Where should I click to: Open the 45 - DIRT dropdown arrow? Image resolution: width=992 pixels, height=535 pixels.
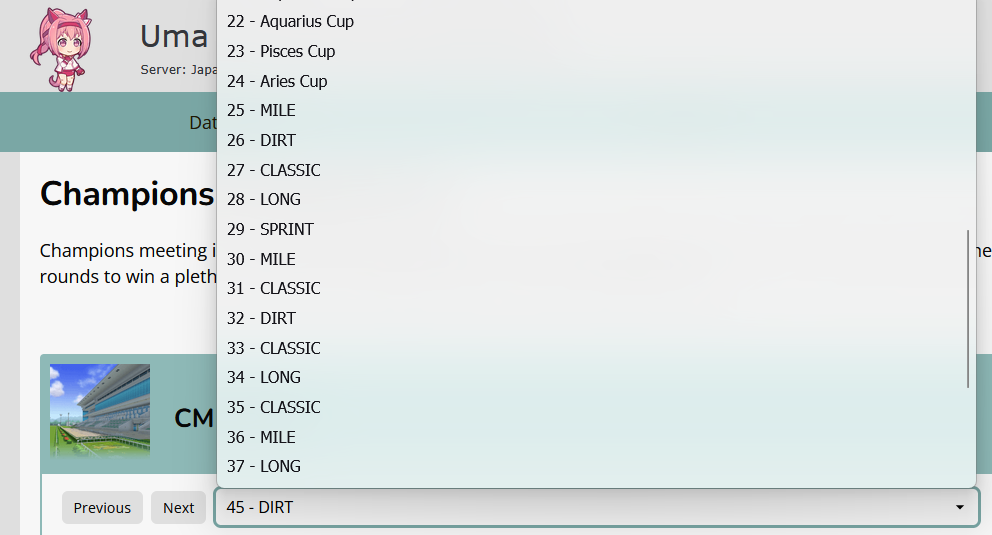click(x=959, y=507)
